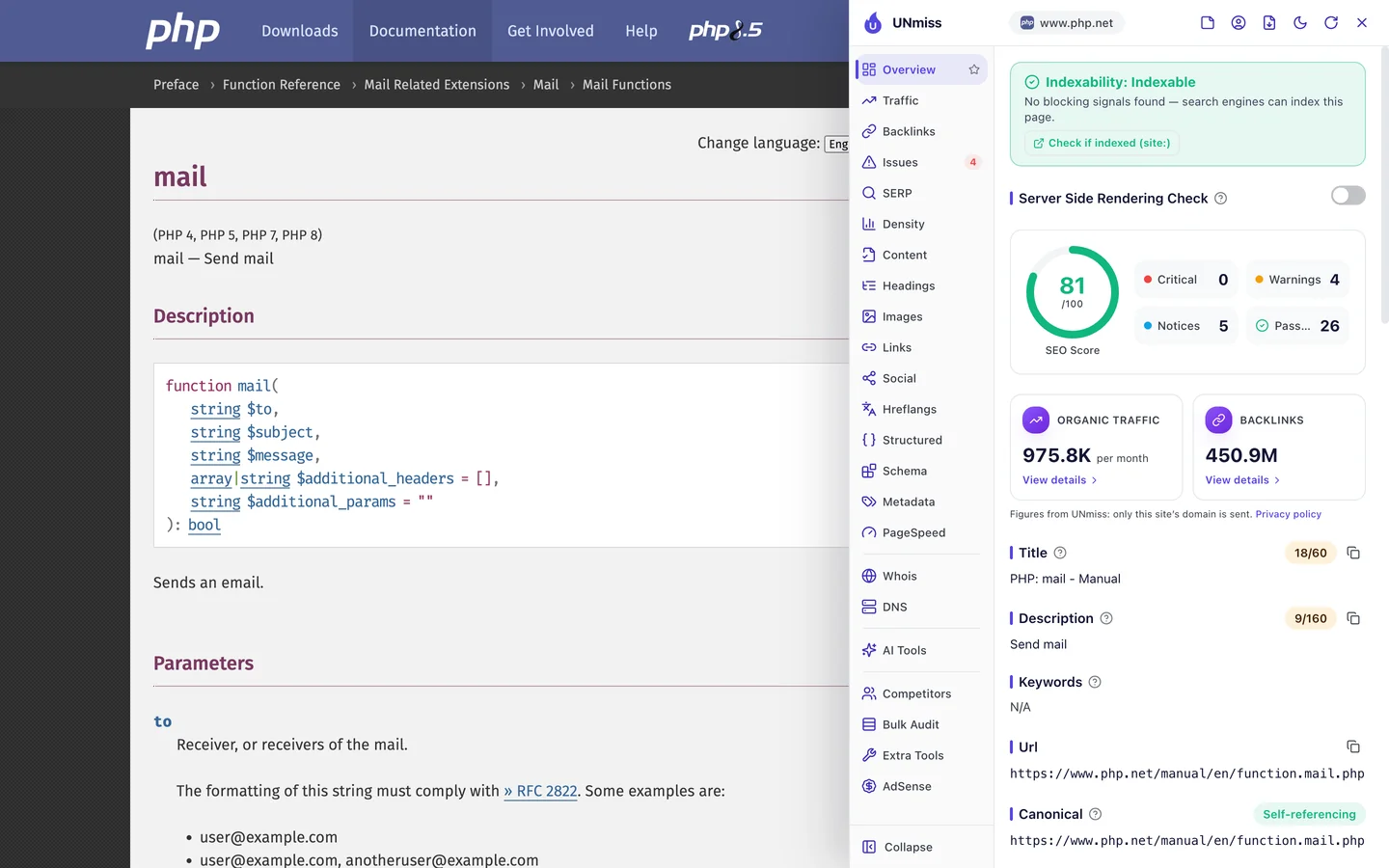Open the Documentation menu on php.net

[422, 31]
